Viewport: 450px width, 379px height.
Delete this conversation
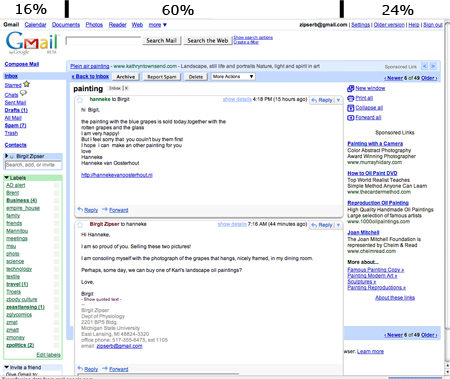point(196,77)
